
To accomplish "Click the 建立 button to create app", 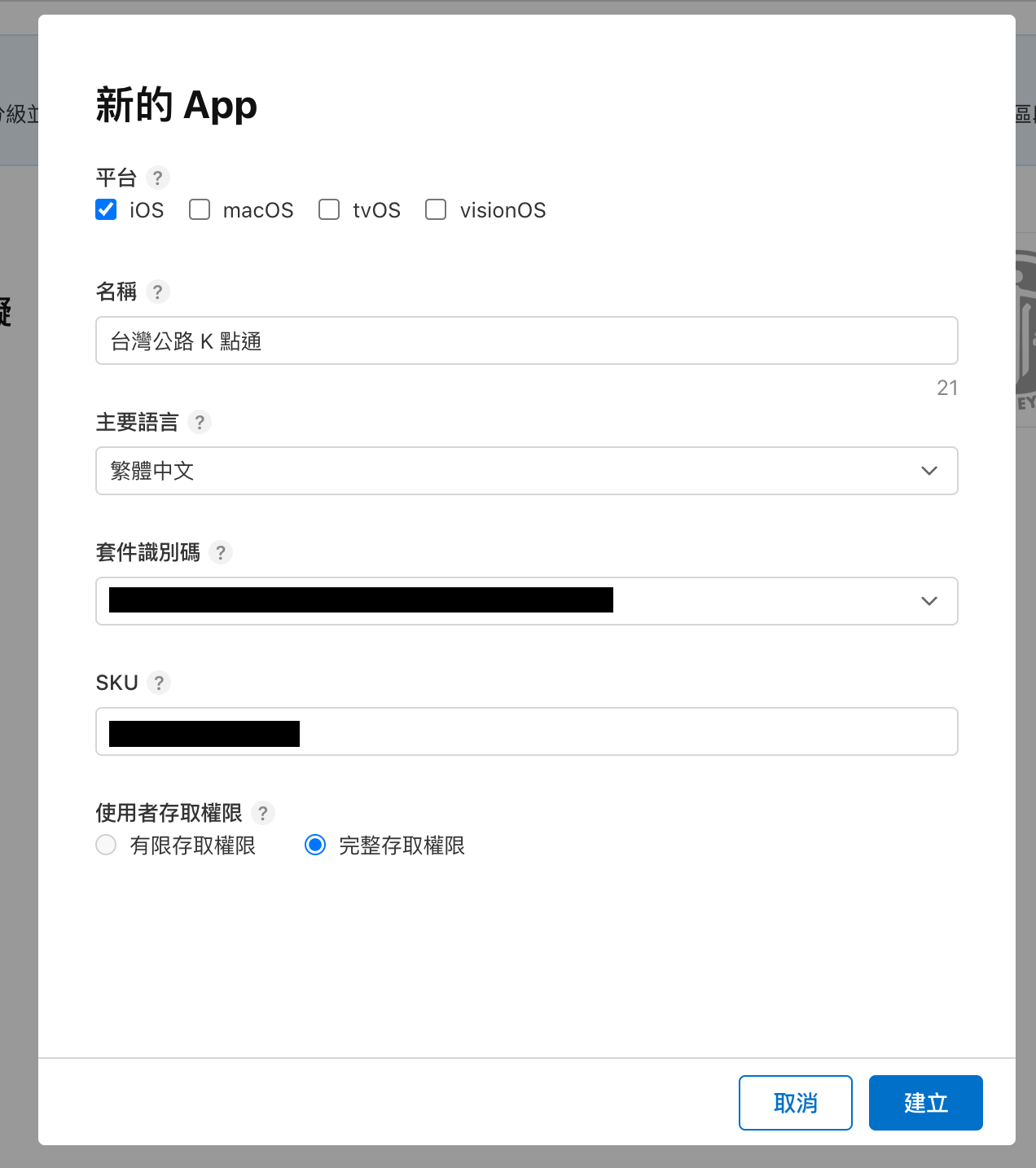I will click(x=925, y=1103).
